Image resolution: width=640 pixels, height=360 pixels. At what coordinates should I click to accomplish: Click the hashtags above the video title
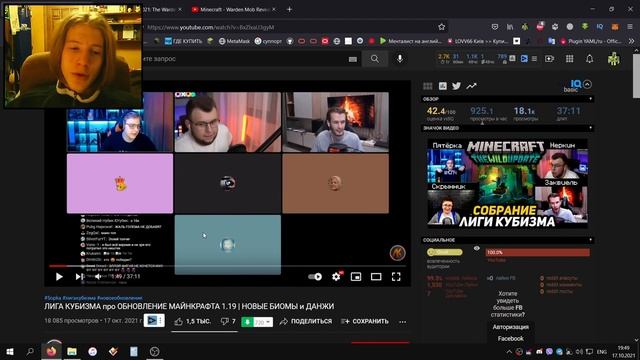[93, 298]
